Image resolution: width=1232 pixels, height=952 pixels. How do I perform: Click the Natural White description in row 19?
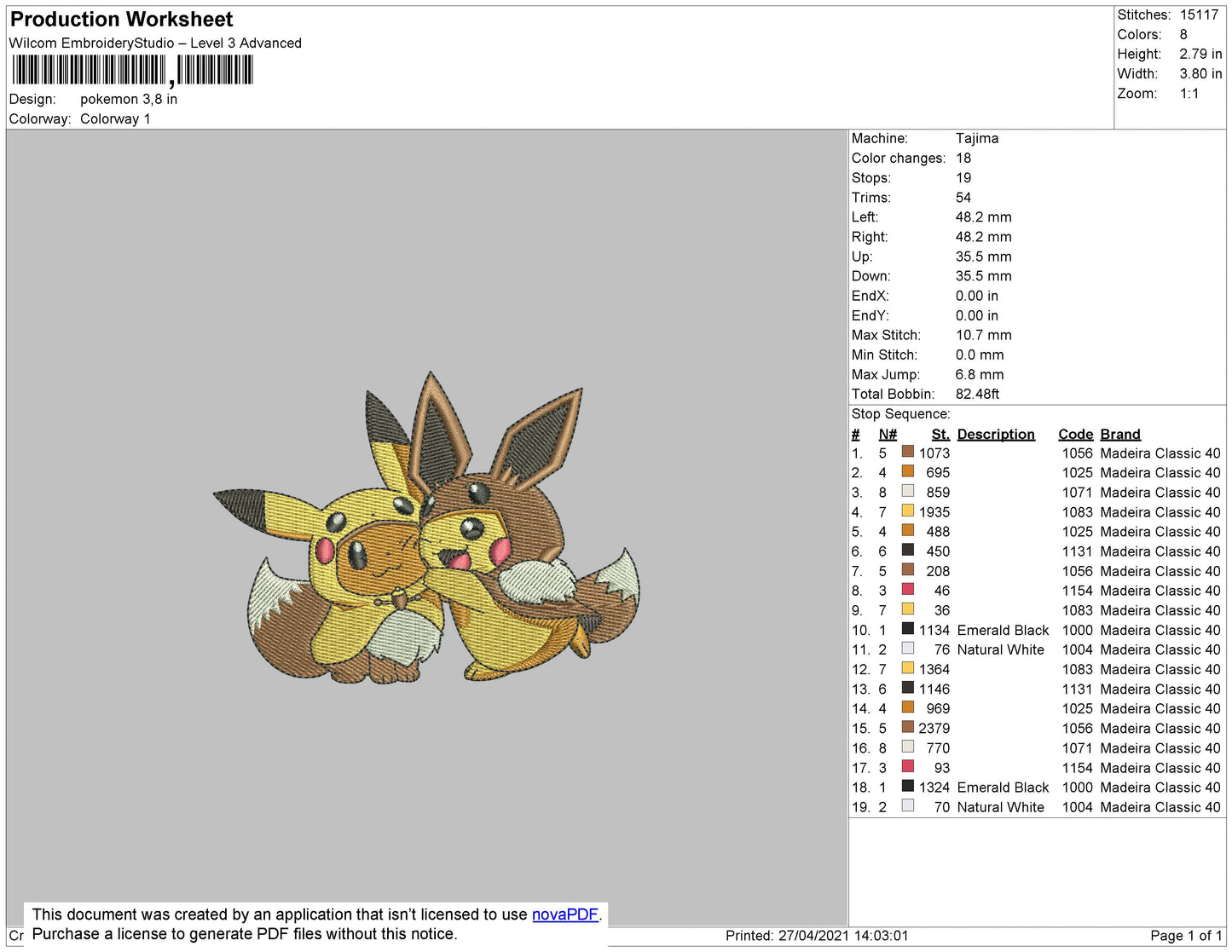coord(1000,807)
